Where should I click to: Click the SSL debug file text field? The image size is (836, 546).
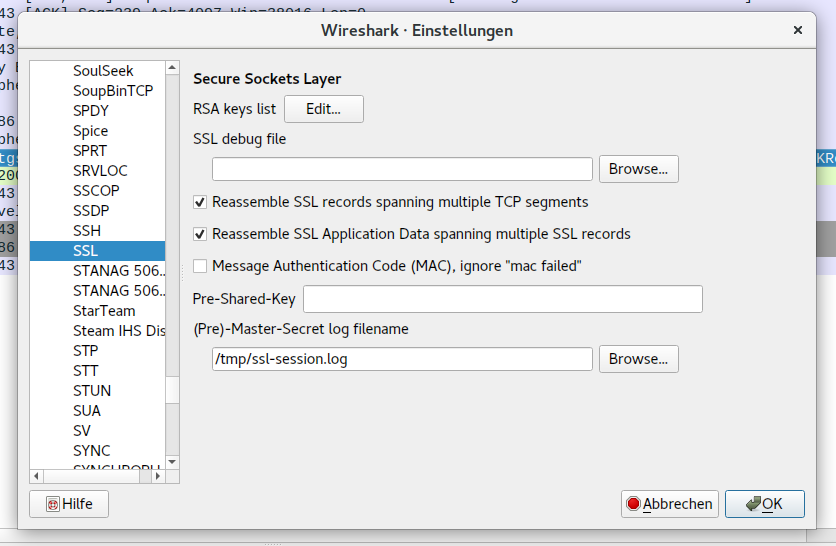[402, 169]
